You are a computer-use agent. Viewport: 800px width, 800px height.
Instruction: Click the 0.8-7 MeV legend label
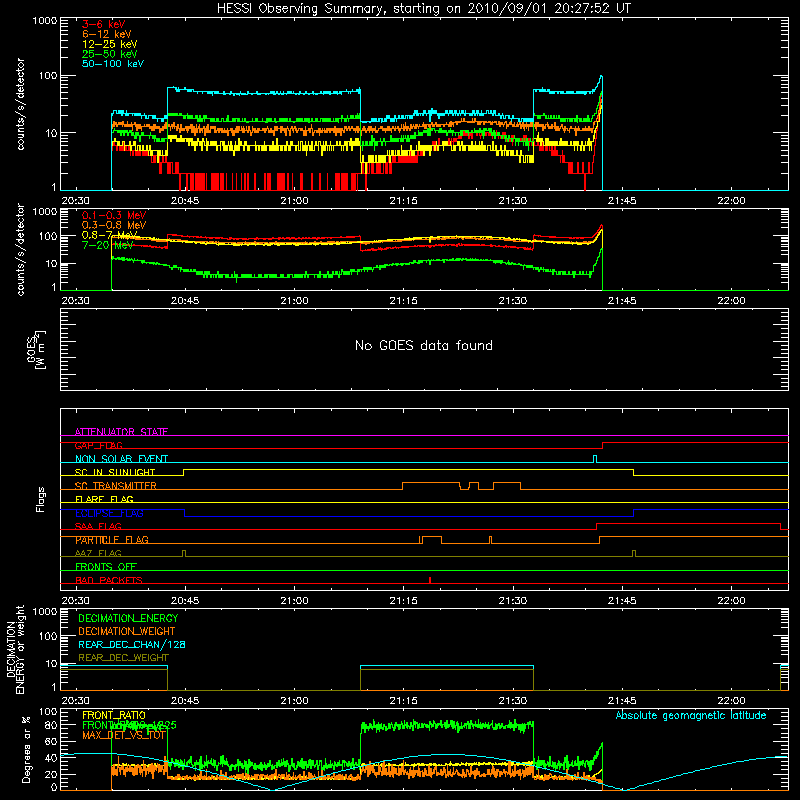(110, 235)
